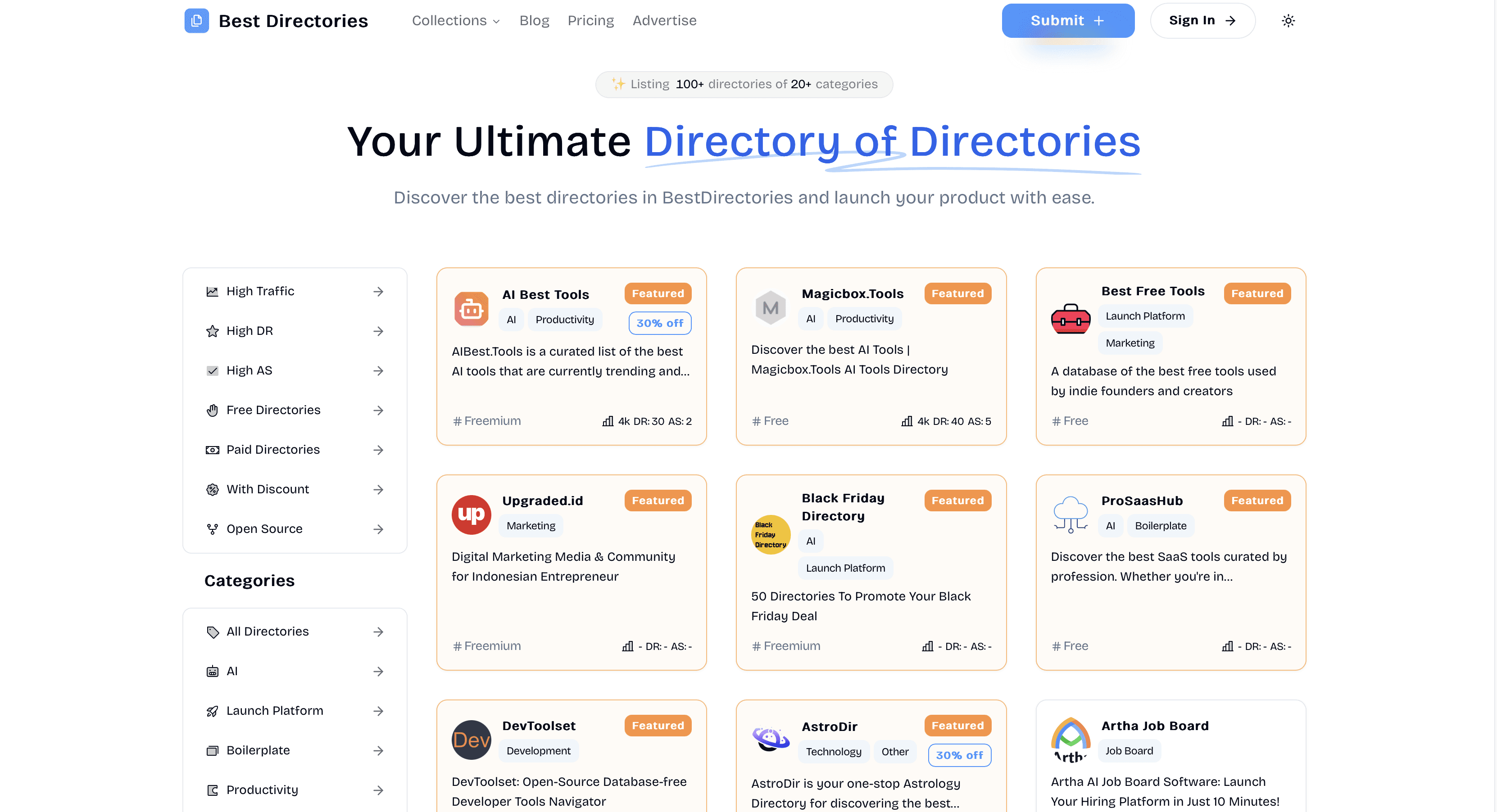Open the Collections dropdown menu
This screenshot has height=812, width=1497.
pos(456,21)
